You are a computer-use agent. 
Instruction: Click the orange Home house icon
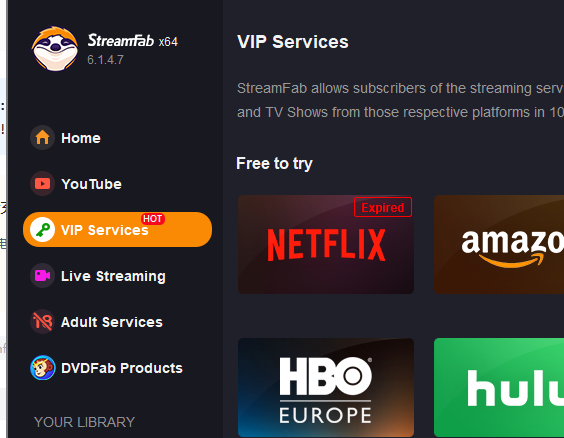click(42, 138)
